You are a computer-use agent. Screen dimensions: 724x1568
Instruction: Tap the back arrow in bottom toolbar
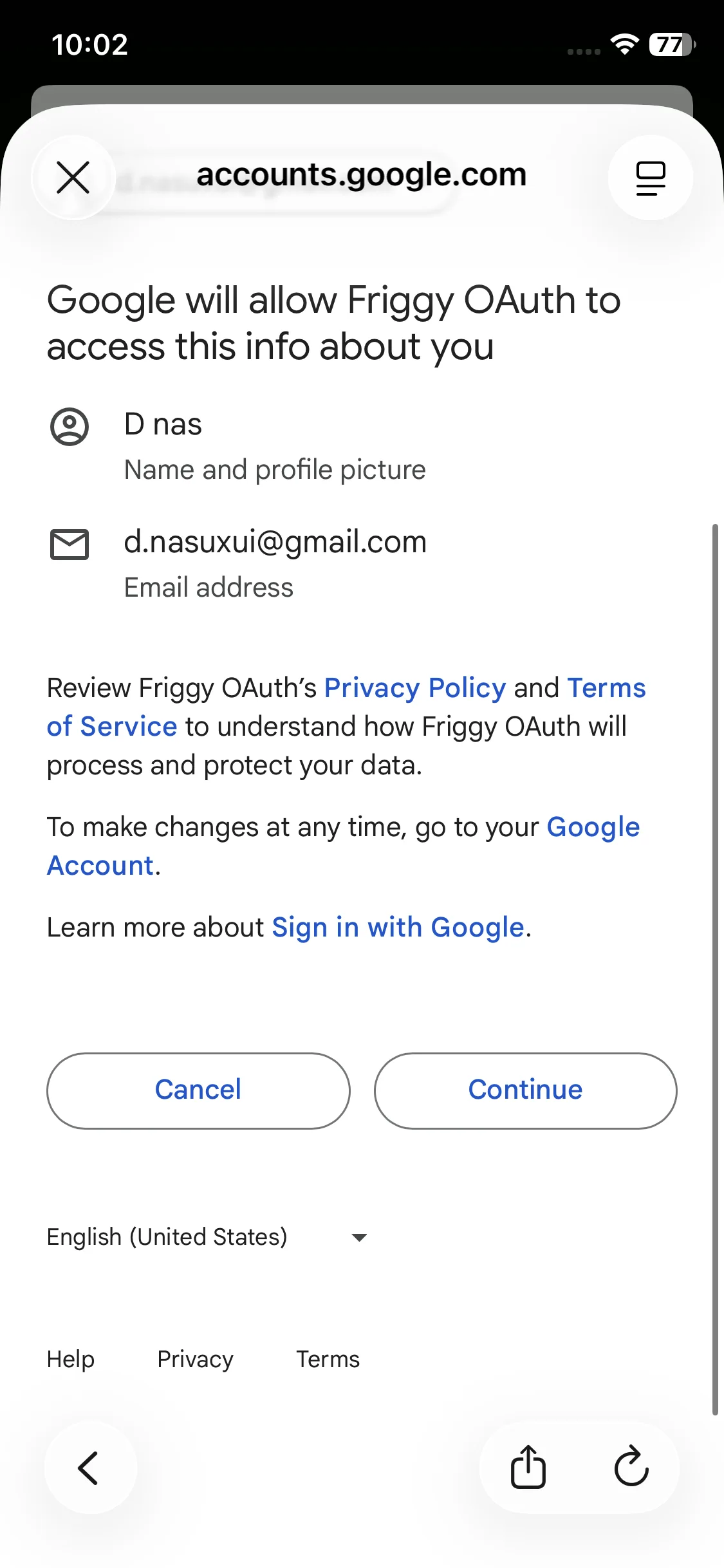89,1468
